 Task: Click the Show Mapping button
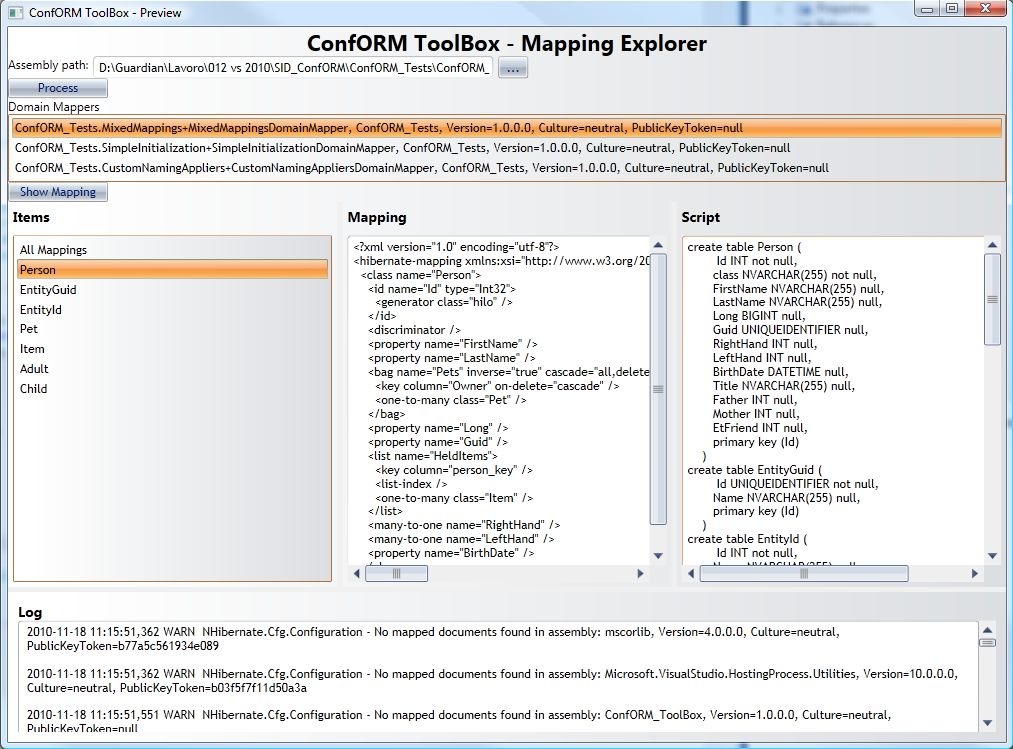pyautogui.click(x=58, y=192)
